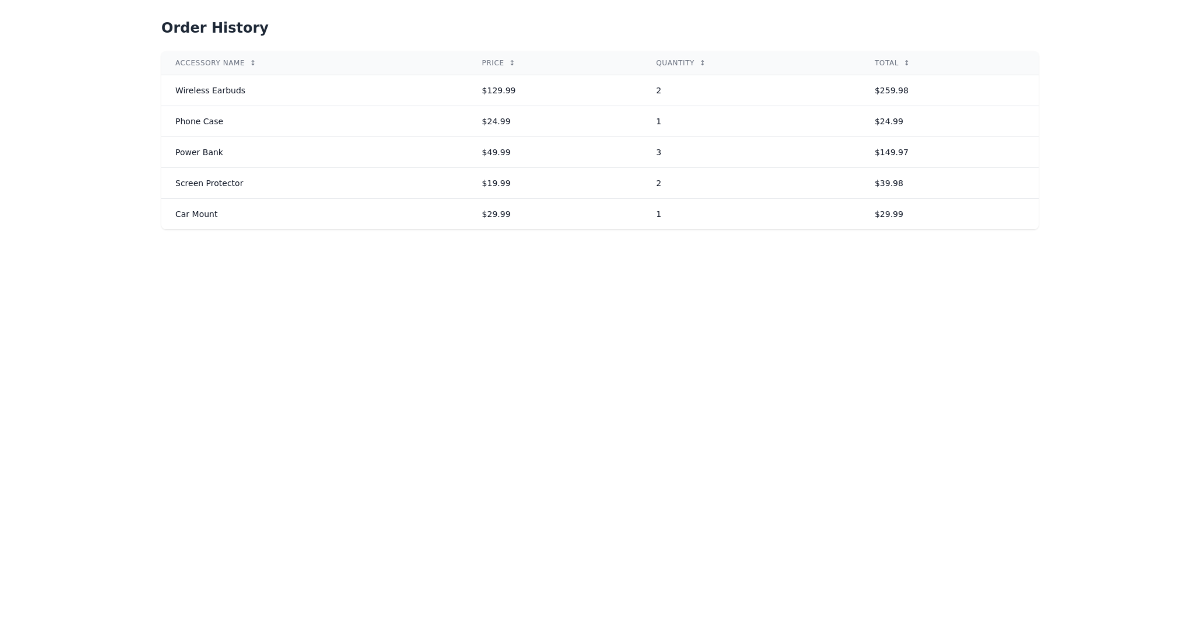Click the $39.98 total for Screen Protector
The width and height of the screenshot is (1200, 630).
coord(889,183)
